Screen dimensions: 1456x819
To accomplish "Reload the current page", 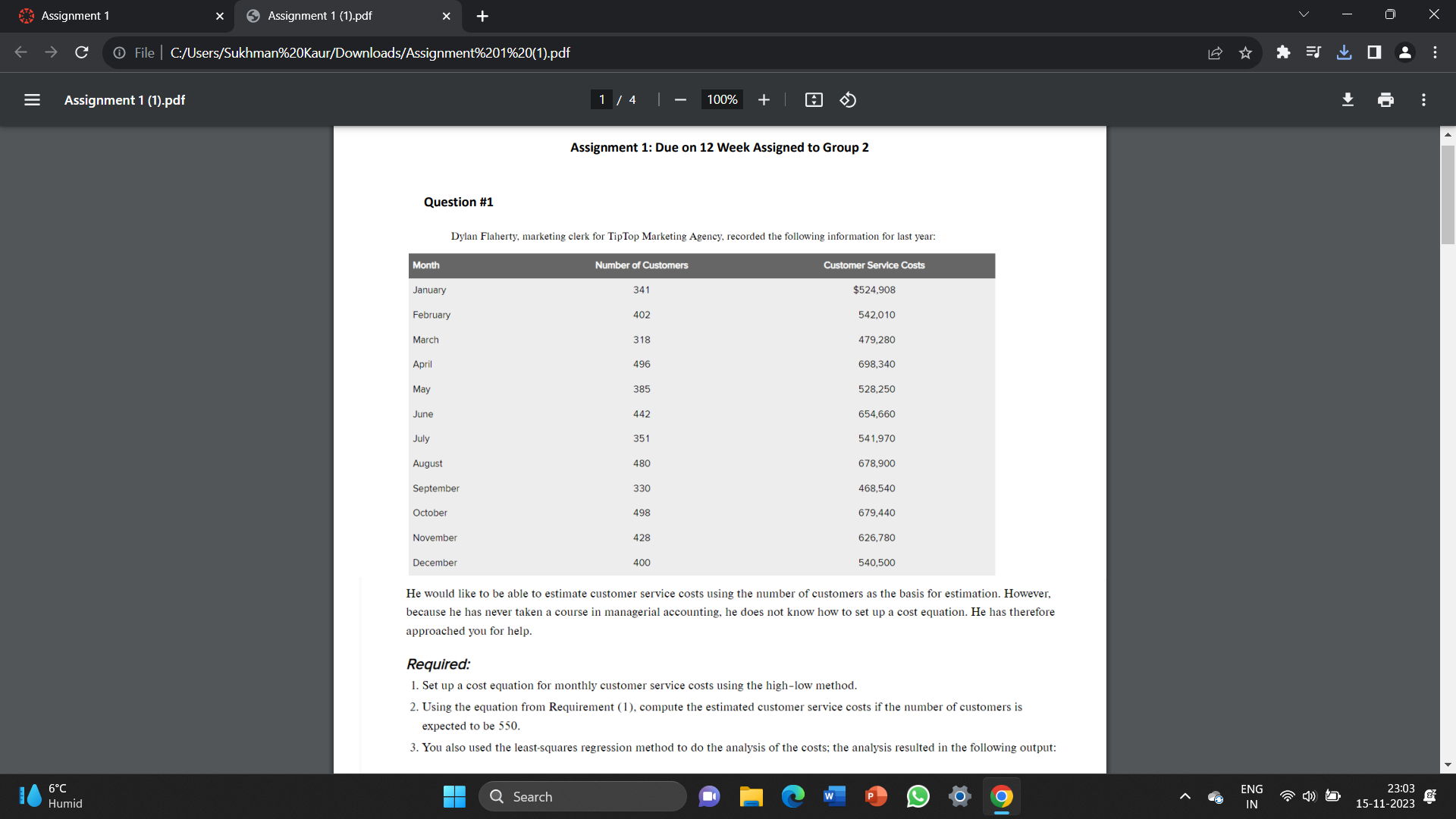I will pyautogui.click(x=81, y=52).
